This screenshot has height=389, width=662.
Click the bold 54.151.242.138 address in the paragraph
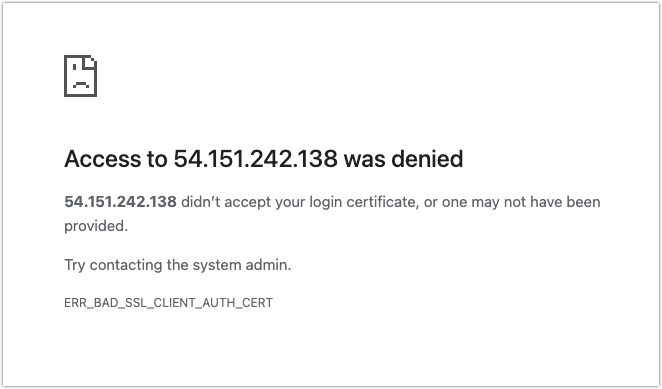pos(120,202)
